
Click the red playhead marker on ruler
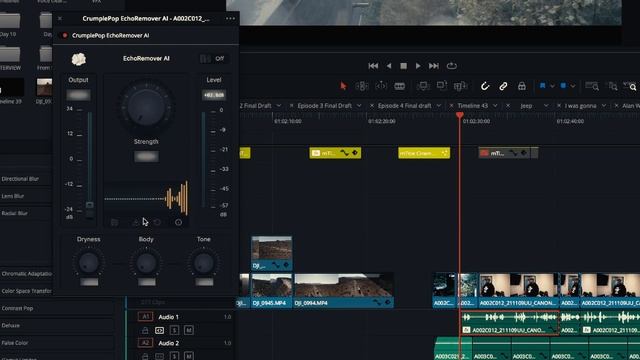click(460, 116)
